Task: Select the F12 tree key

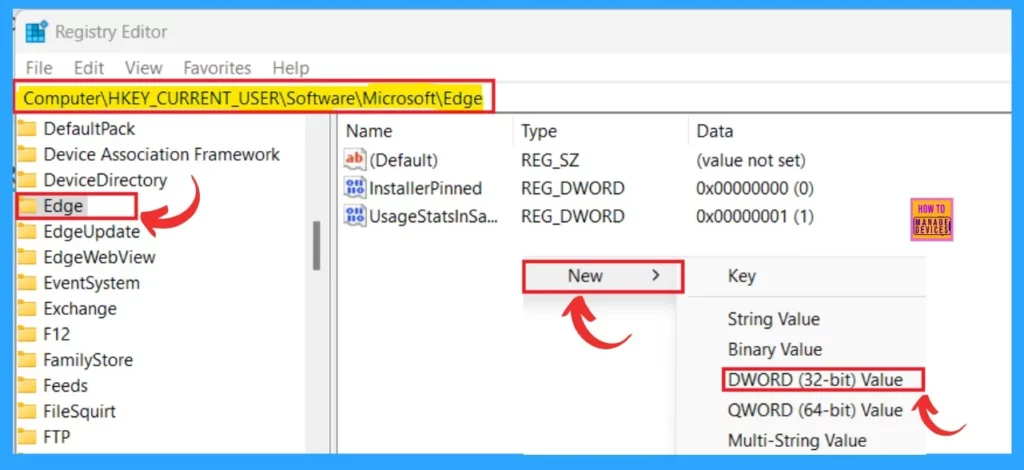Action: tap(56, 334)
